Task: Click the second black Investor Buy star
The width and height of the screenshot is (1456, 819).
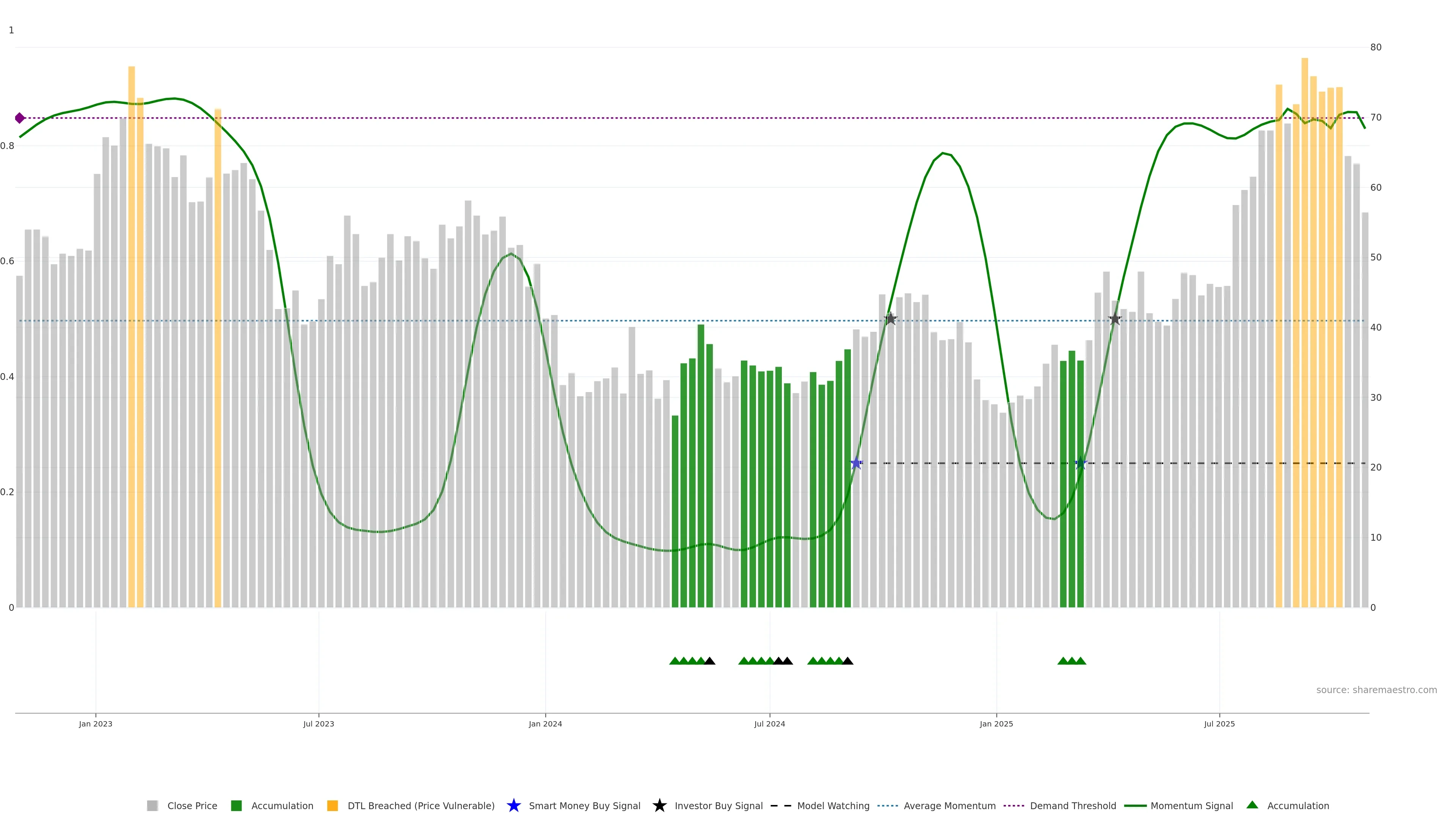Action: [x=1115, y=319]
